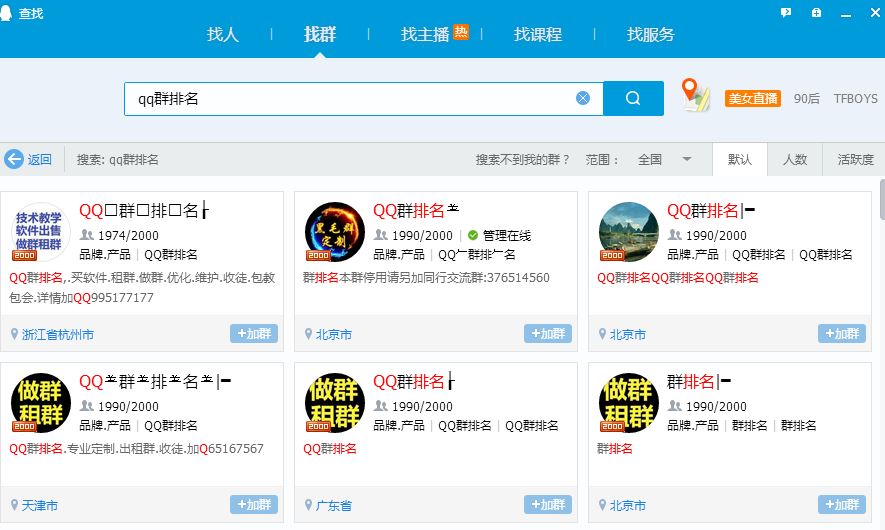Switch to 找群 tab
The image size is (885, 530).
point(319,34)
